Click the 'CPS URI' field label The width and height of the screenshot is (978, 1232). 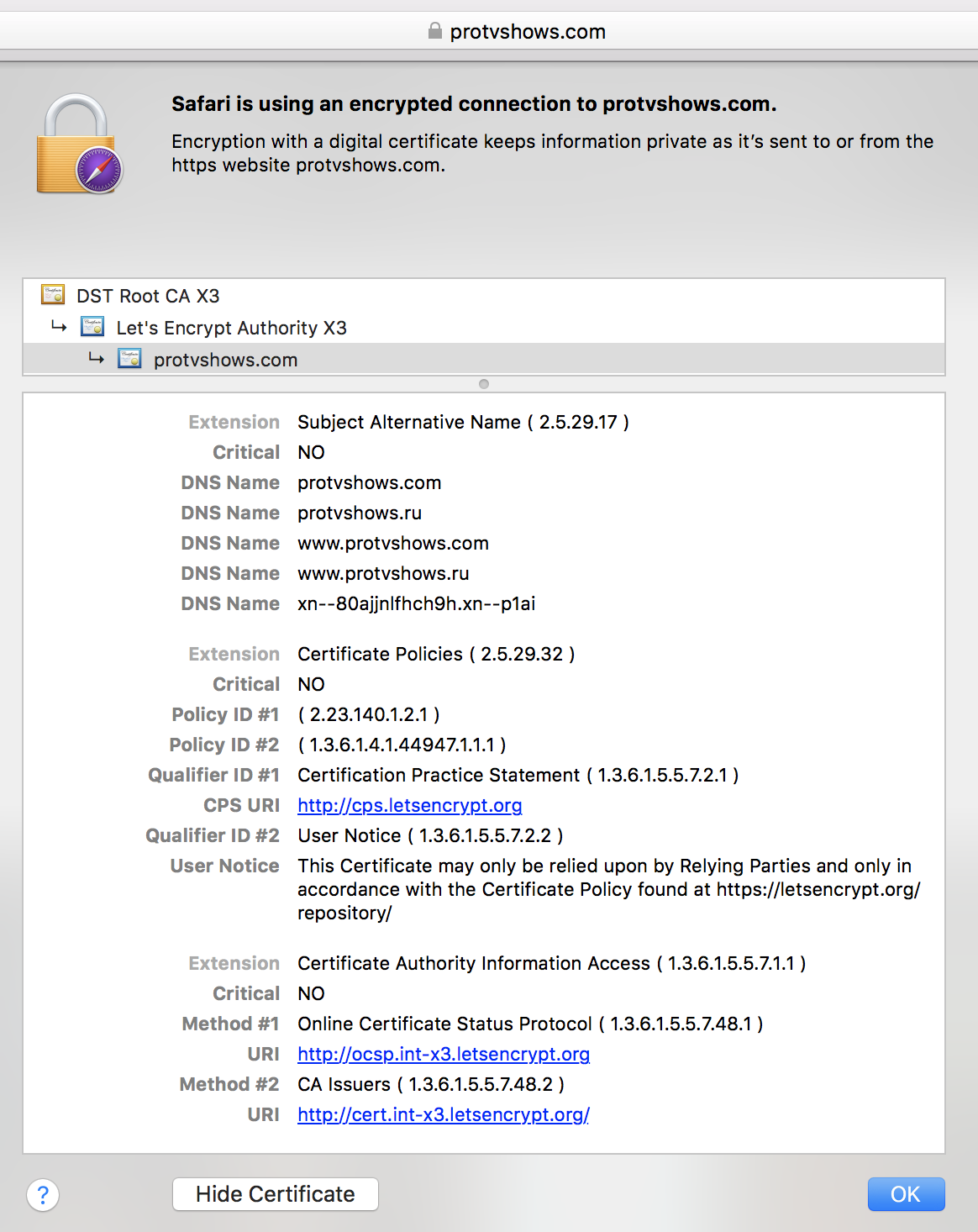tap(241, 805)
